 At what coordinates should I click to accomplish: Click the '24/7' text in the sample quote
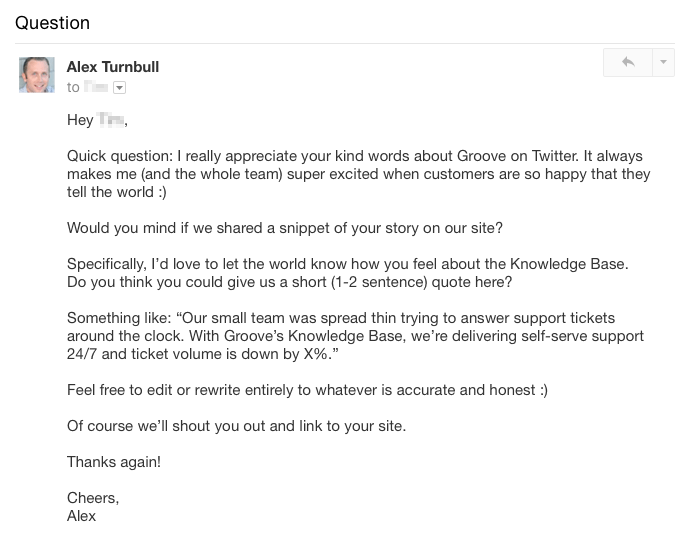[x=83, y=354]
